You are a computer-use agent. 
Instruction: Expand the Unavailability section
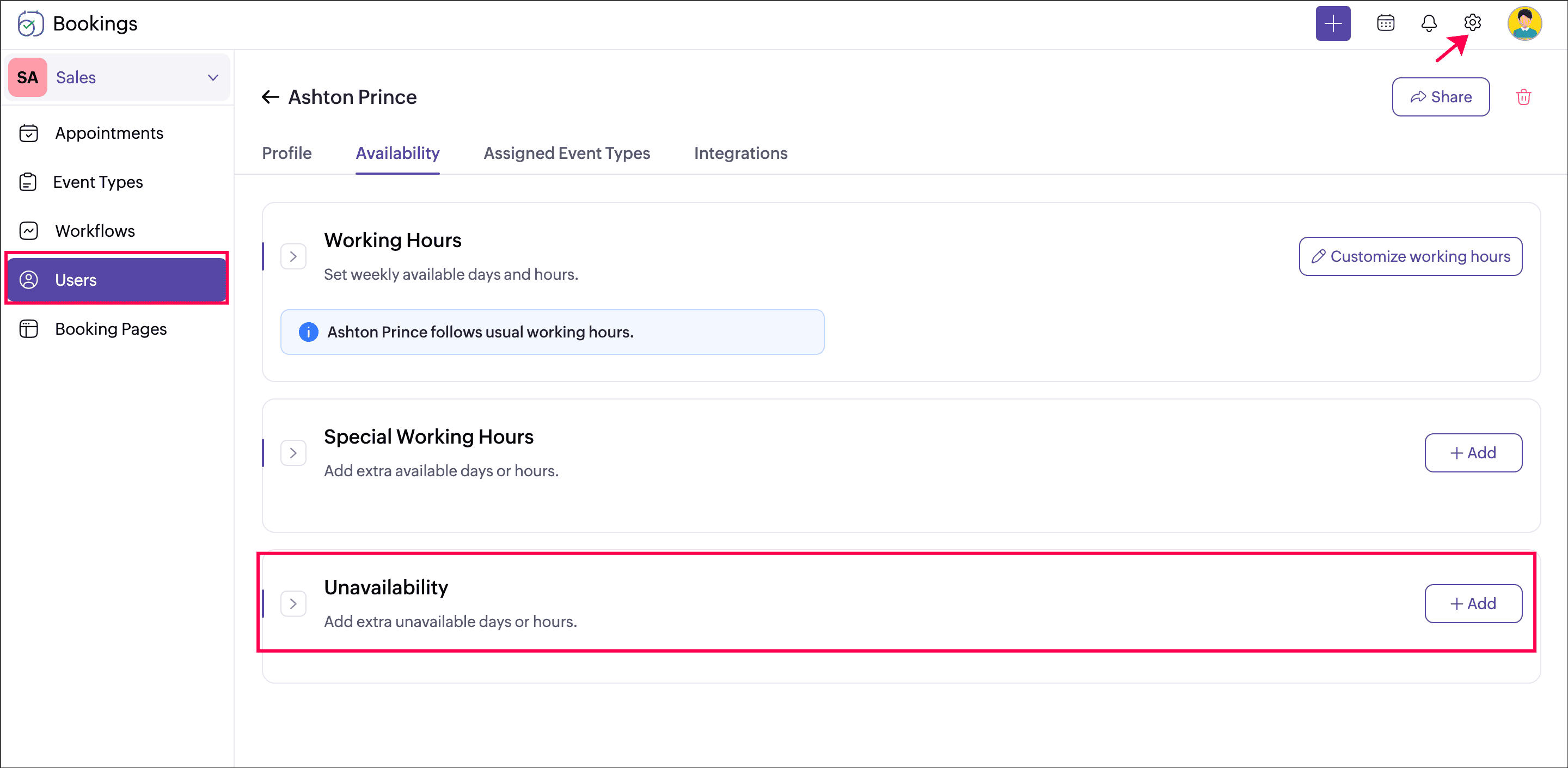(293, 604)
